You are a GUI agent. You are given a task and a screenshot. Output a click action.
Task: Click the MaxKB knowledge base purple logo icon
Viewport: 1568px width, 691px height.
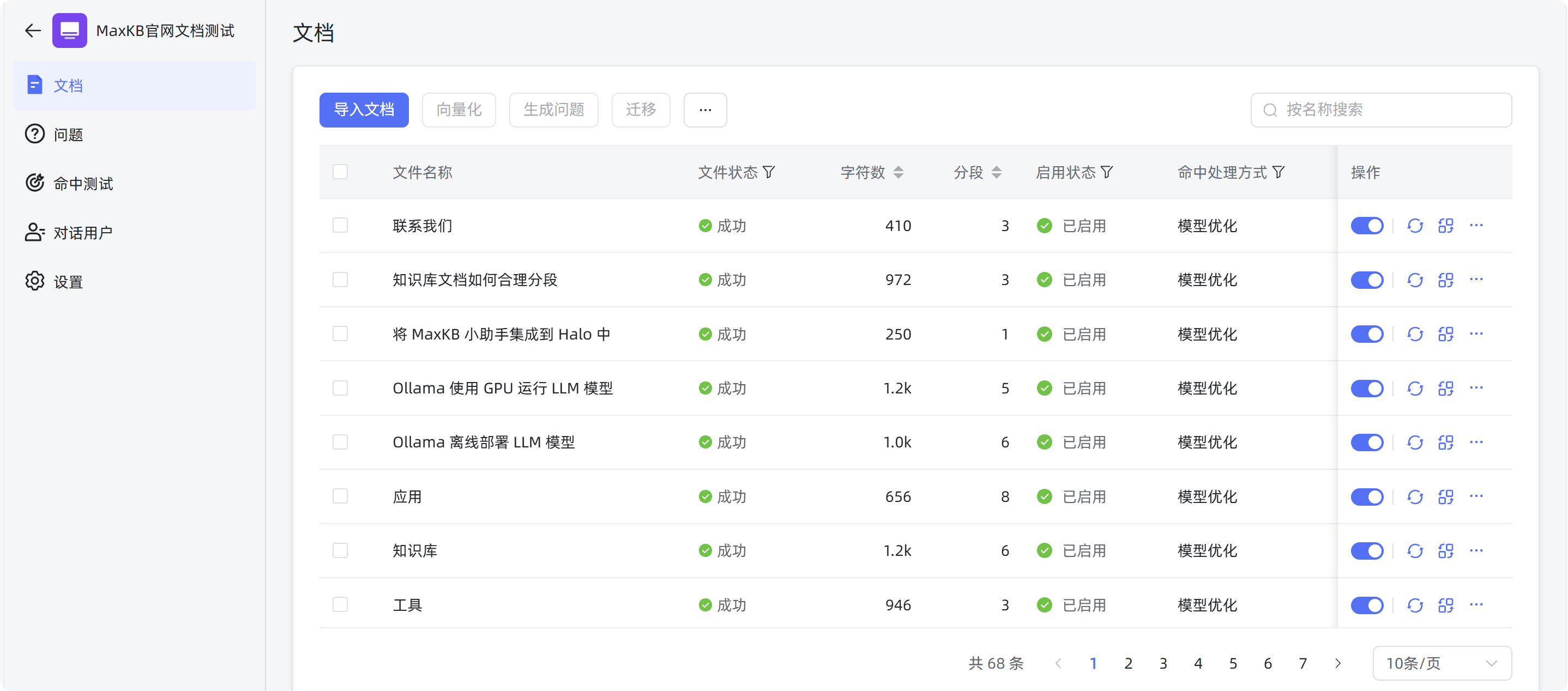pyautogui.click(x=69, y=31)
